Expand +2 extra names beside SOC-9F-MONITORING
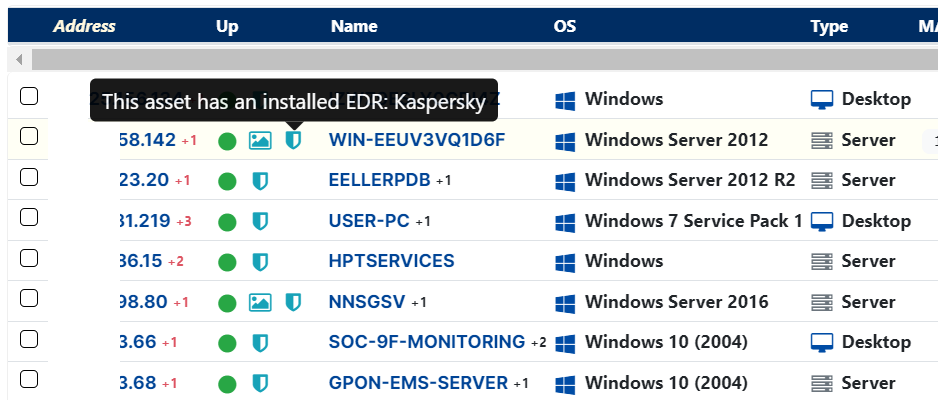 click(538, 343)
